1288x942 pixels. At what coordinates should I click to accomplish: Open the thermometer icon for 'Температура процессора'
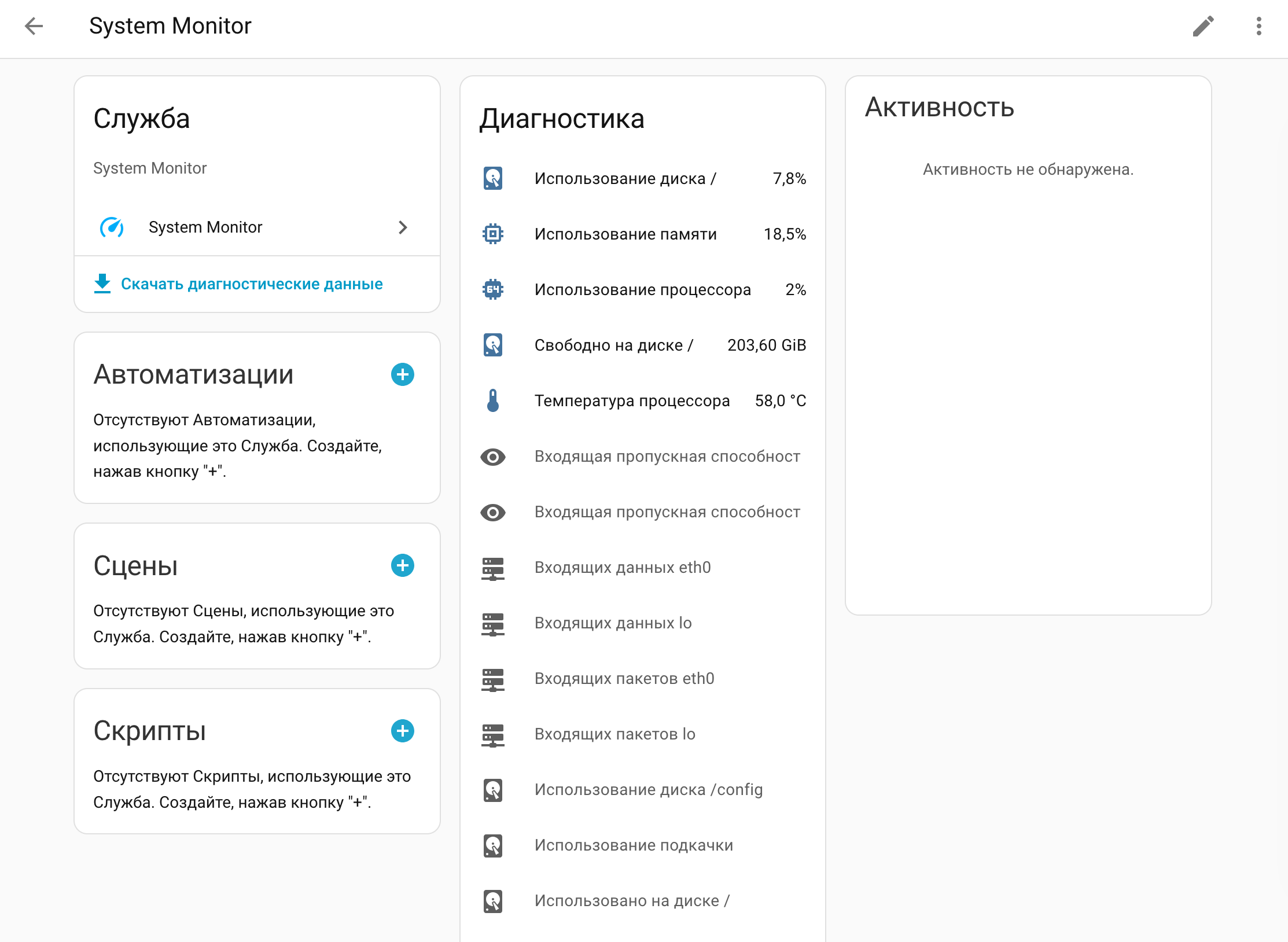click(492, 401)
